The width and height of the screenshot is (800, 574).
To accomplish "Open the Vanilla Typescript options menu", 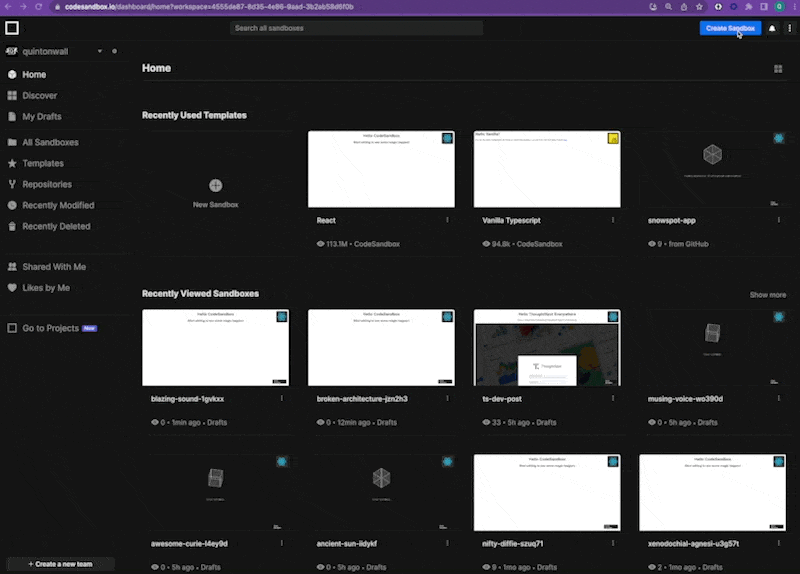I will [x=613, y=220].
